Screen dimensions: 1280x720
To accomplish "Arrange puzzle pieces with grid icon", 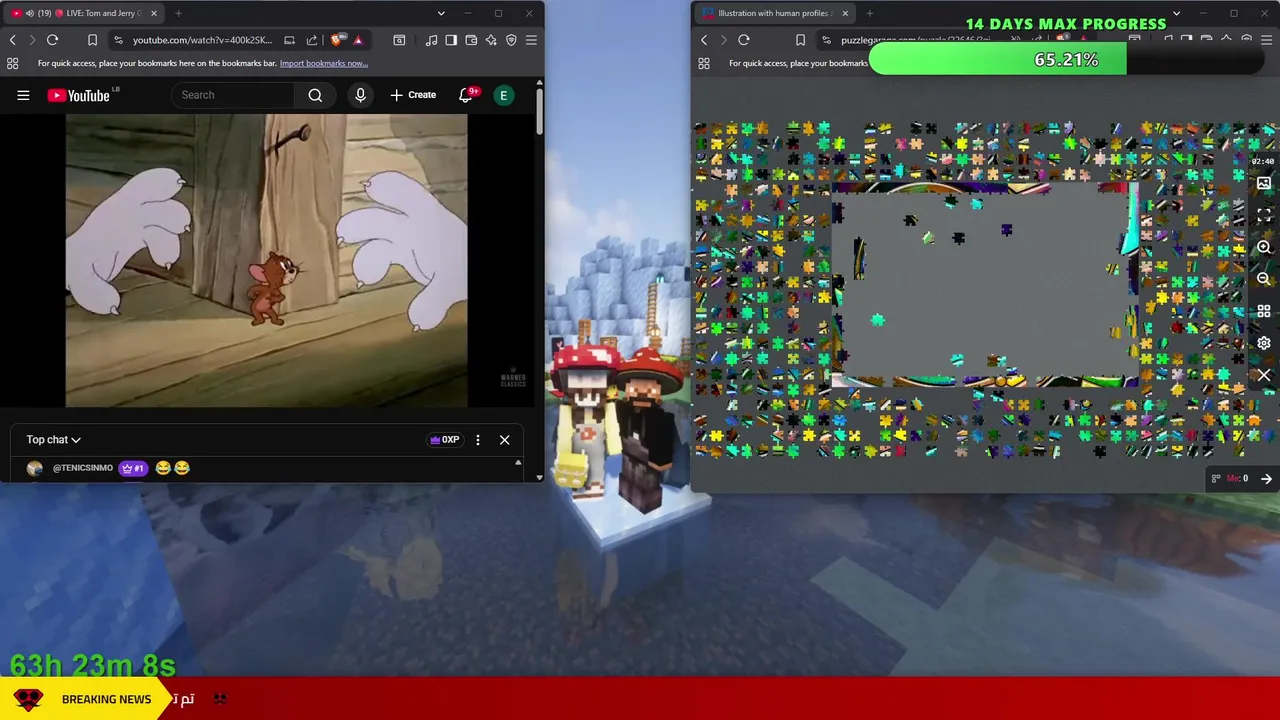I will (x=1264, y=311).
